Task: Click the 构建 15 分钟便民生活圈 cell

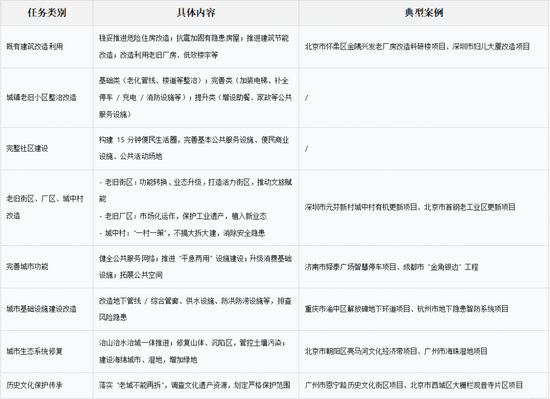Action: pos(196,148)
